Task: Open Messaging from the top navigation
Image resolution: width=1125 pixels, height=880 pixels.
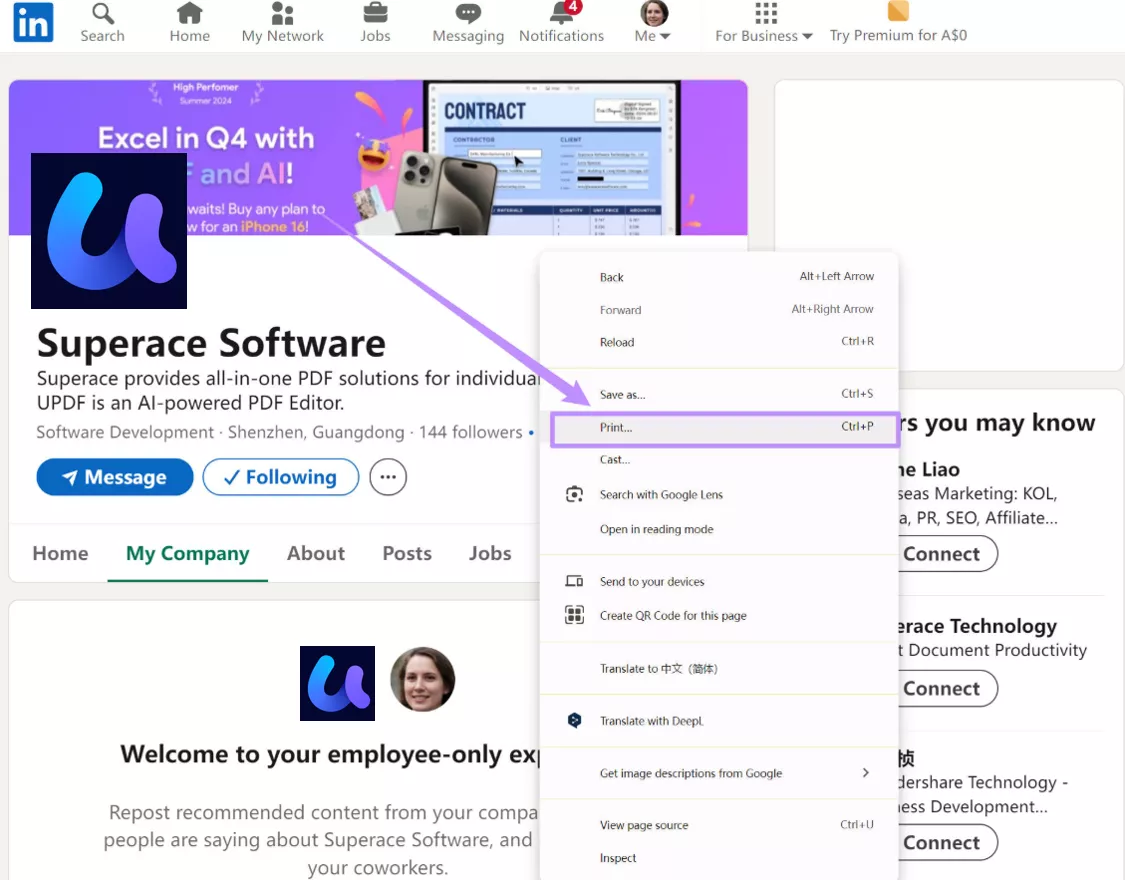Action: click(466, 15)
